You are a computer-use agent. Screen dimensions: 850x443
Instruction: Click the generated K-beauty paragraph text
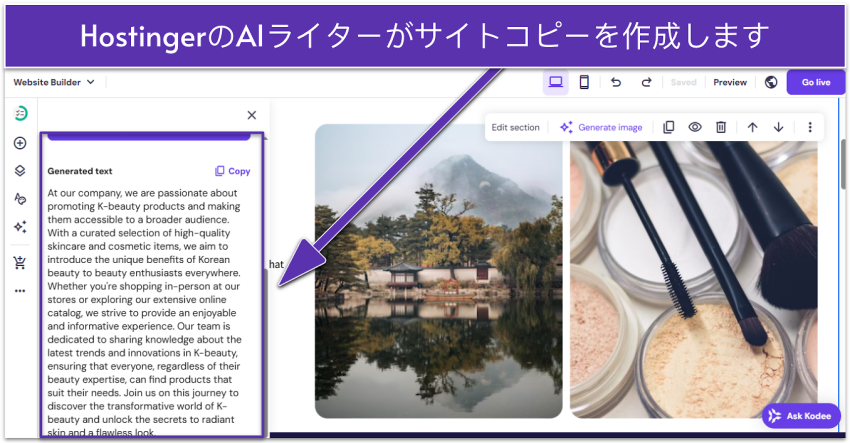click(x=144, y=313)
